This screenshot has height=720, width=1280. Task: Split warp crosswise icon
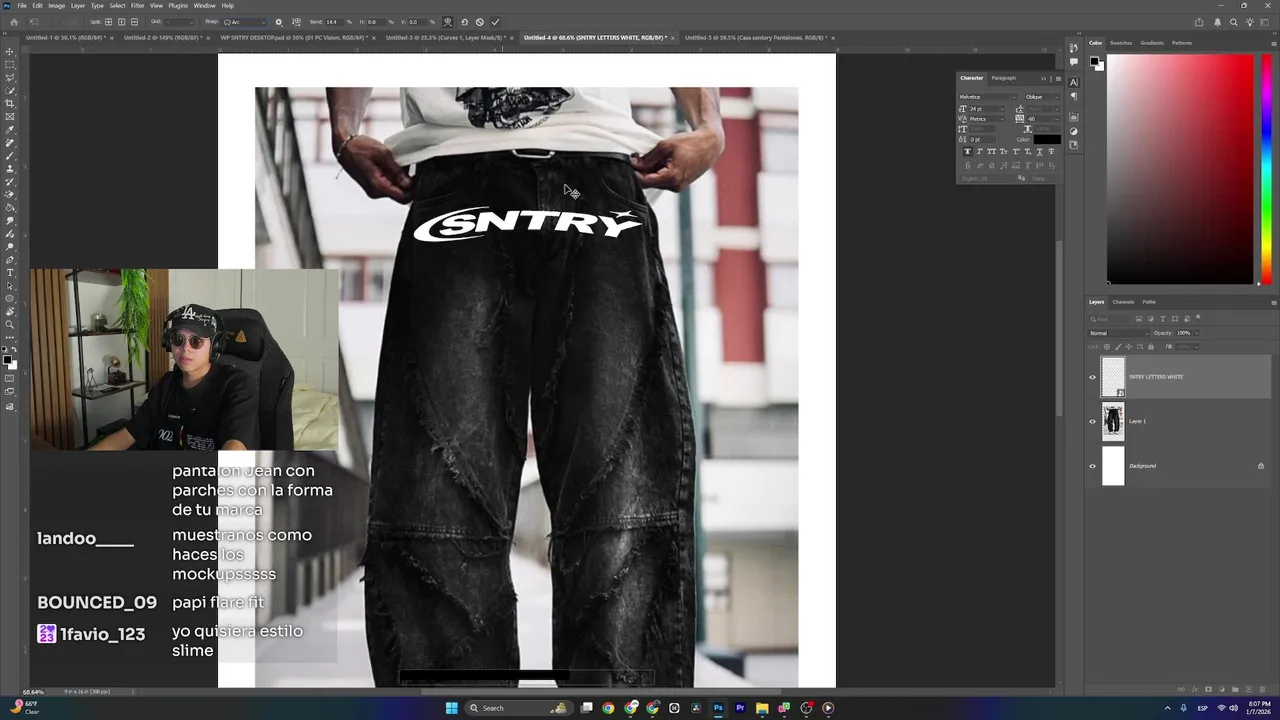pos(108,22)
